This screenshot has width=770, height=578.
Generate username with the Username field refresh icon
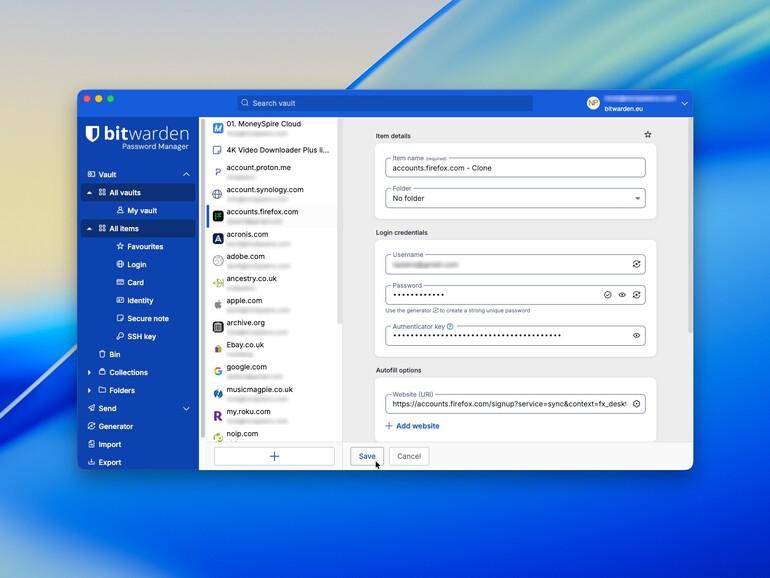pos(636,264)
